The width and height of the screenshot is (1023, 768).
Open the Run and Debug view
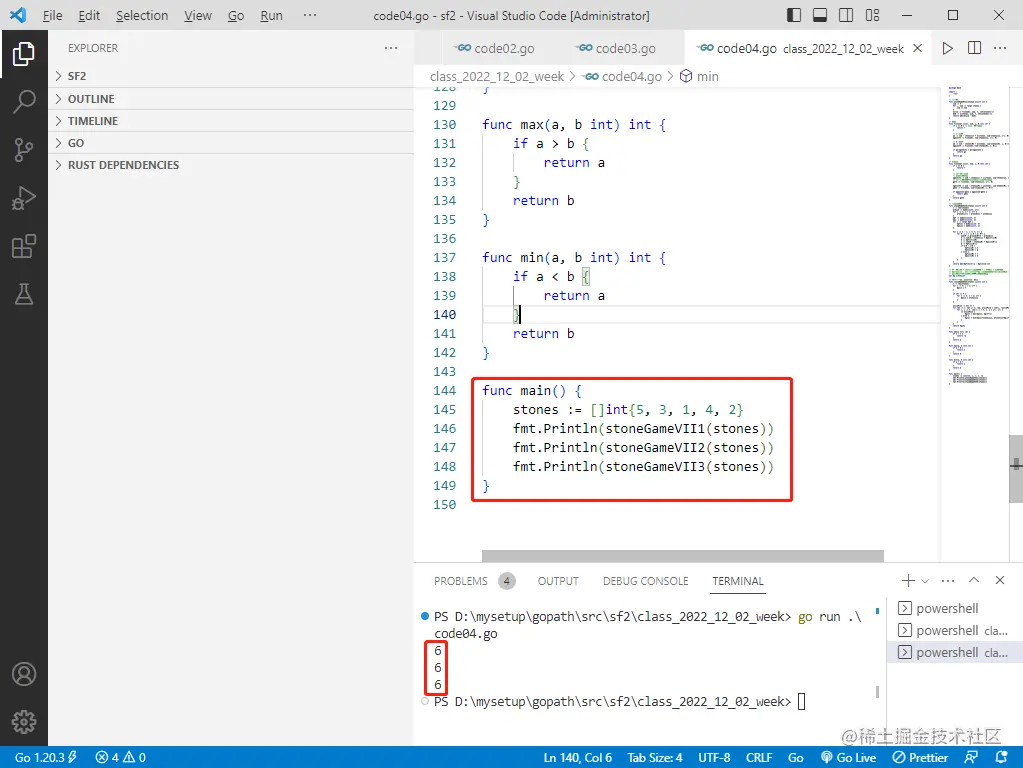pos(23,198)
